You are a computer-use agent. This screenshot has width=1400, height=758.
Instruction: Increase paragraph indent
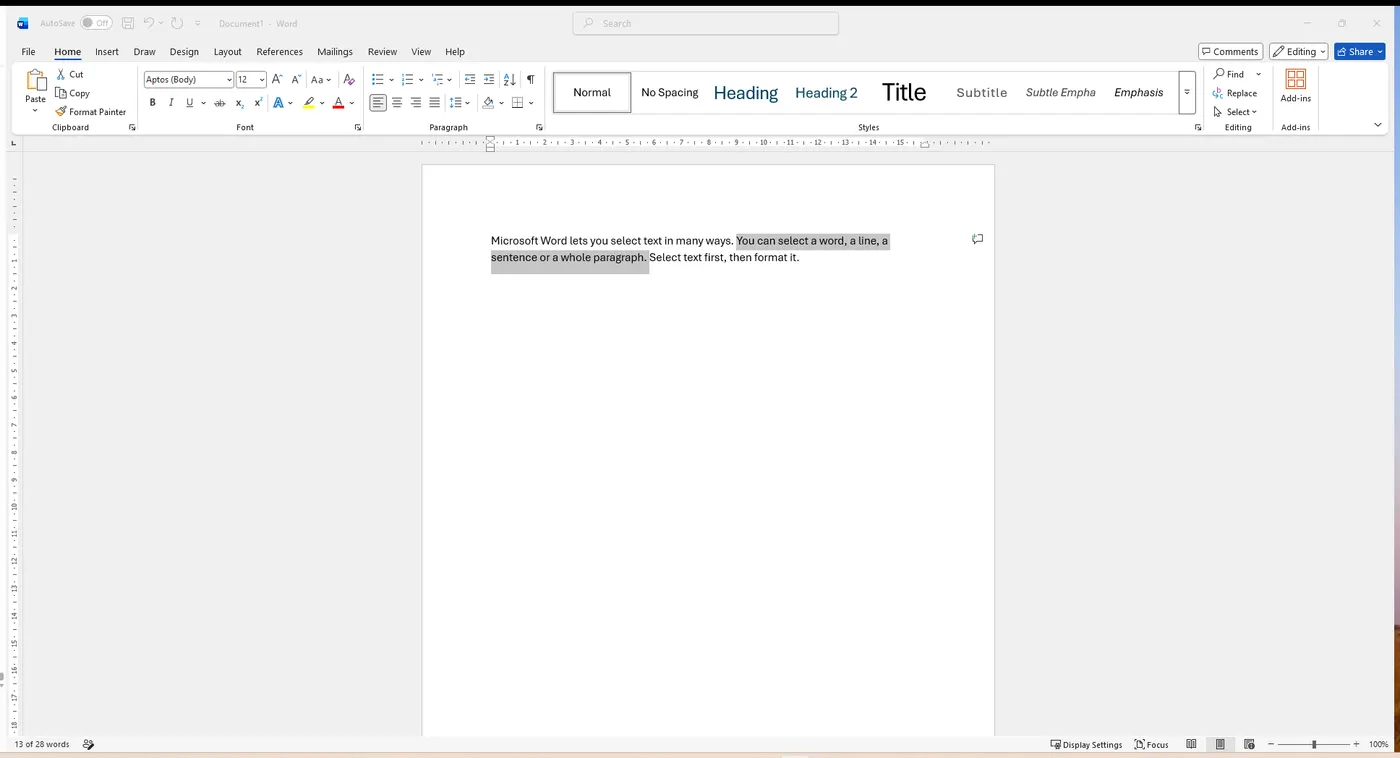(489, 79)
